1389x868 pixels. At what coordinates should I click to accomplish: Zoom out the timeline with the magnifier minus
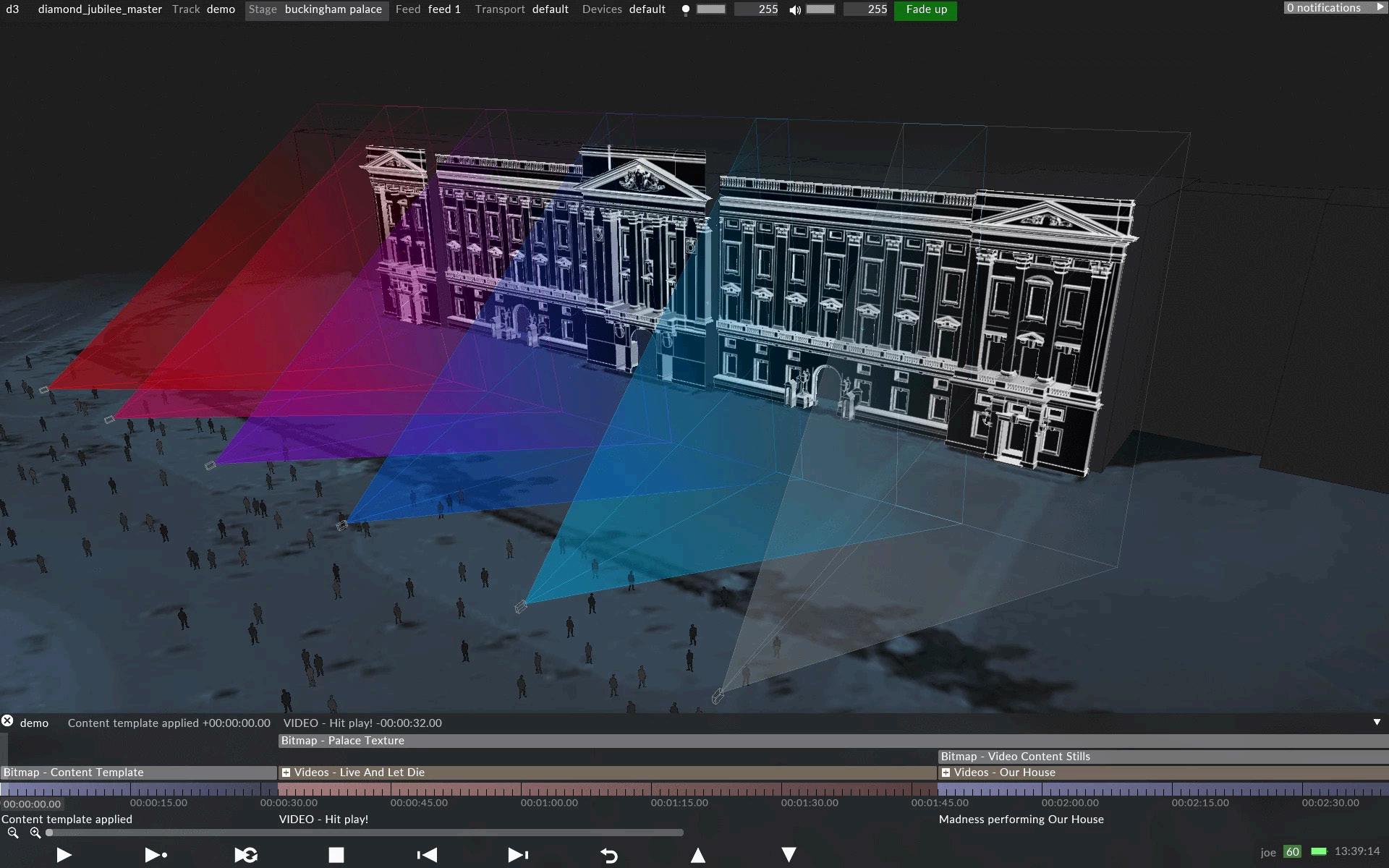(13, 833)
